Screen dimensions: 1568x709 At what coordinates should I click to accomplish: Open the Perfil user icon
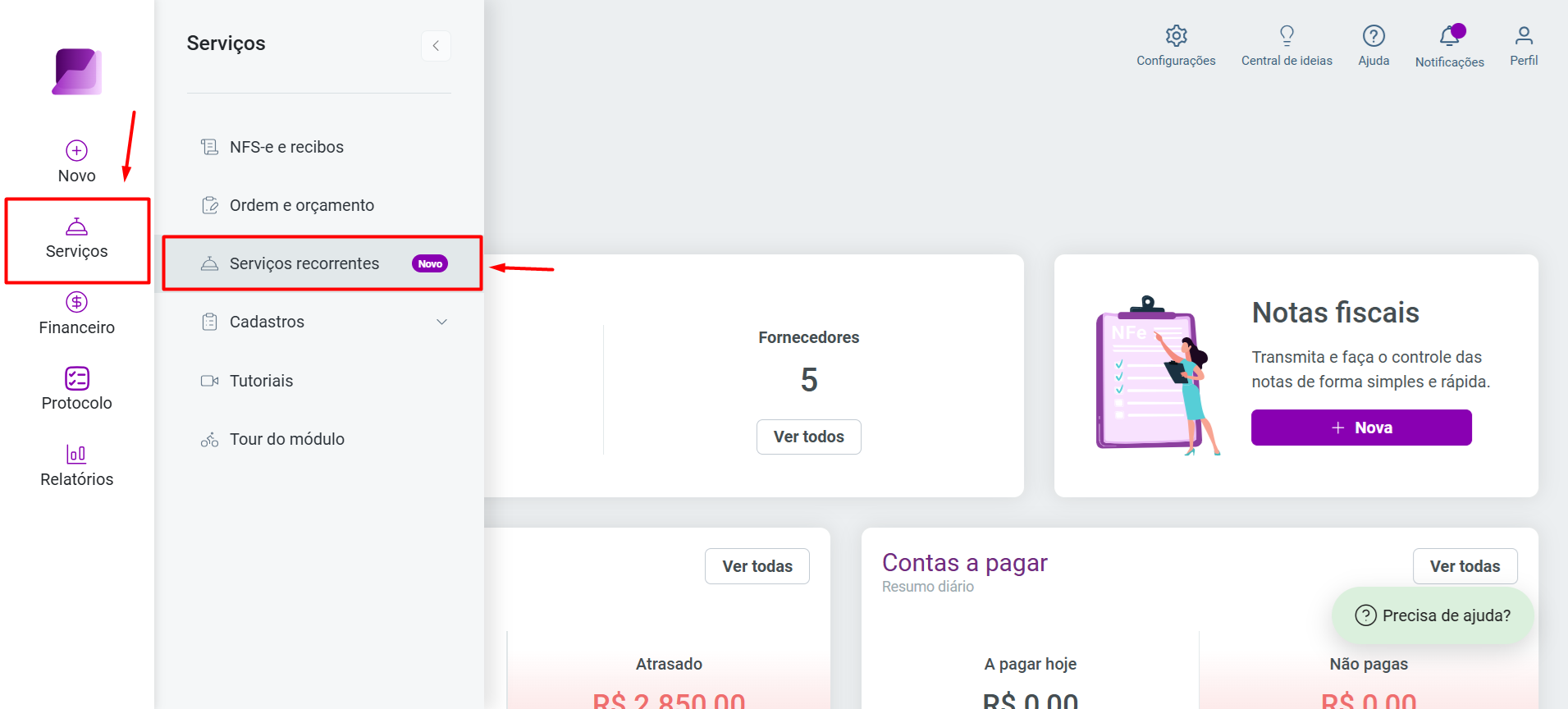(1524, 35)
